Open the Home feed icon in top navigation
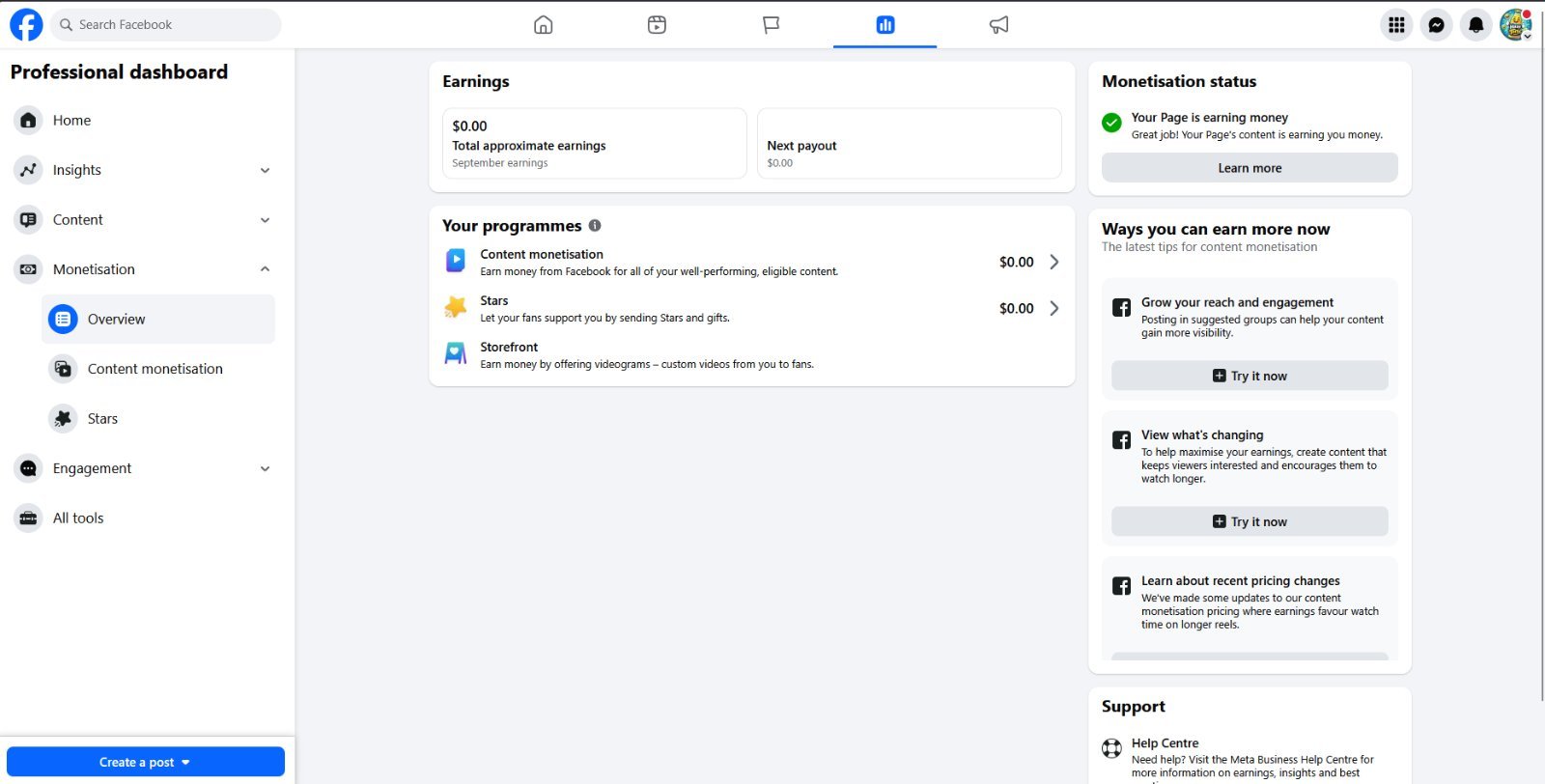 (544, 25)
